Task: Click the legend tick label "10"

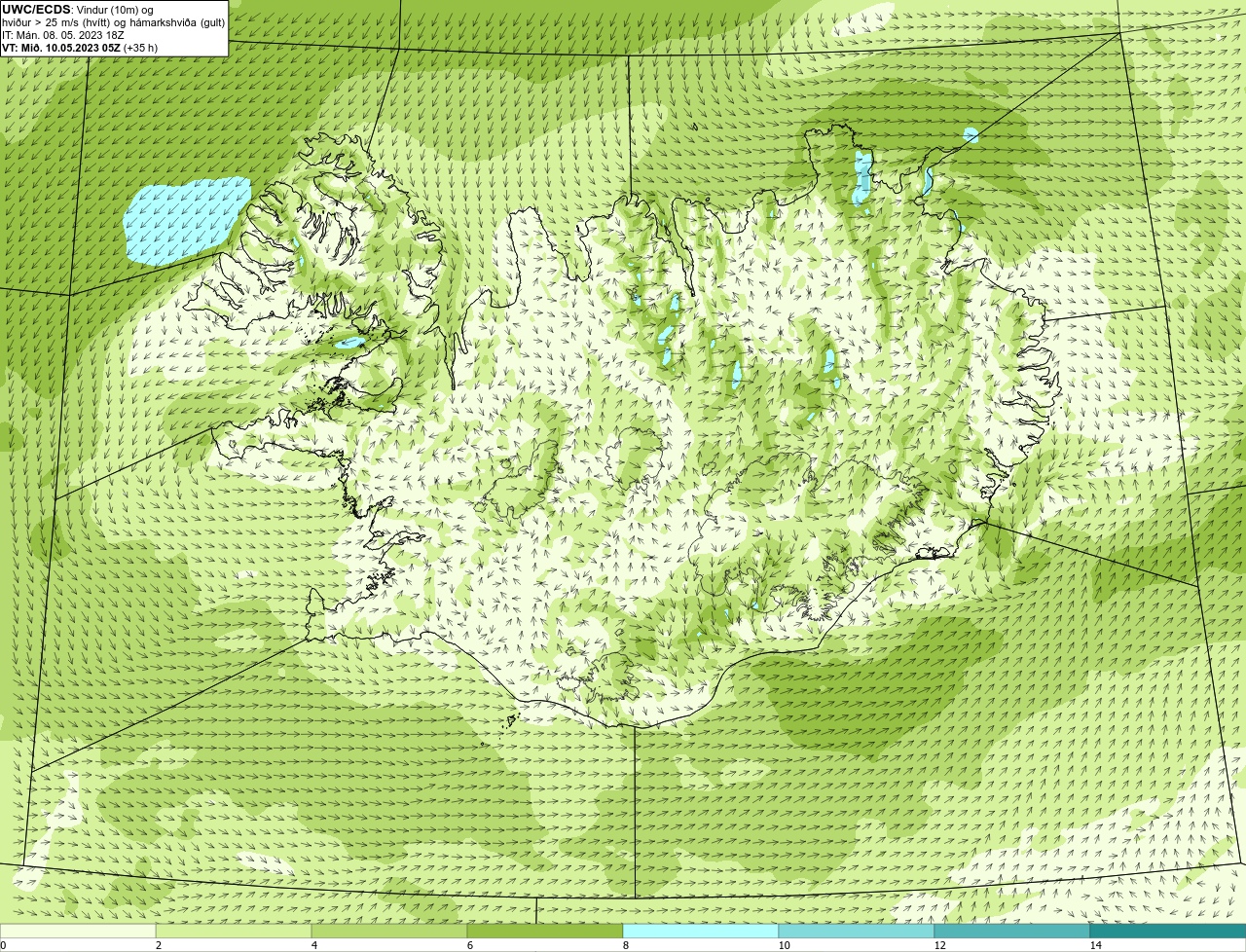Action: [784, 945]
